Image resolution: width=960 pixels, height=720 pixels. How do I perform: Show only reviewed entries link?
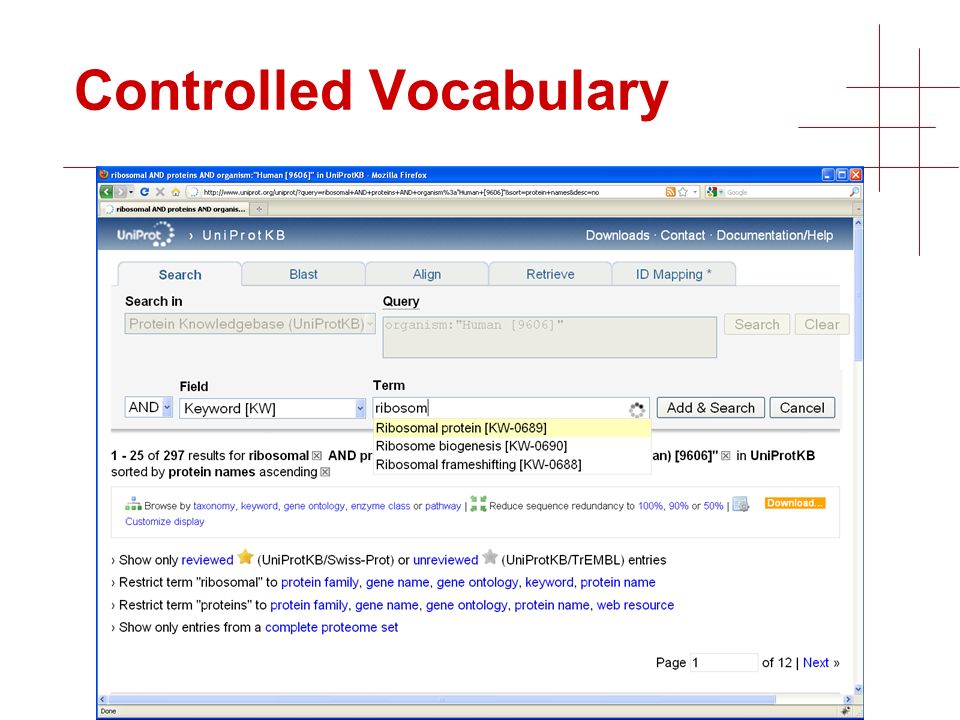click(x=207, y=560)
